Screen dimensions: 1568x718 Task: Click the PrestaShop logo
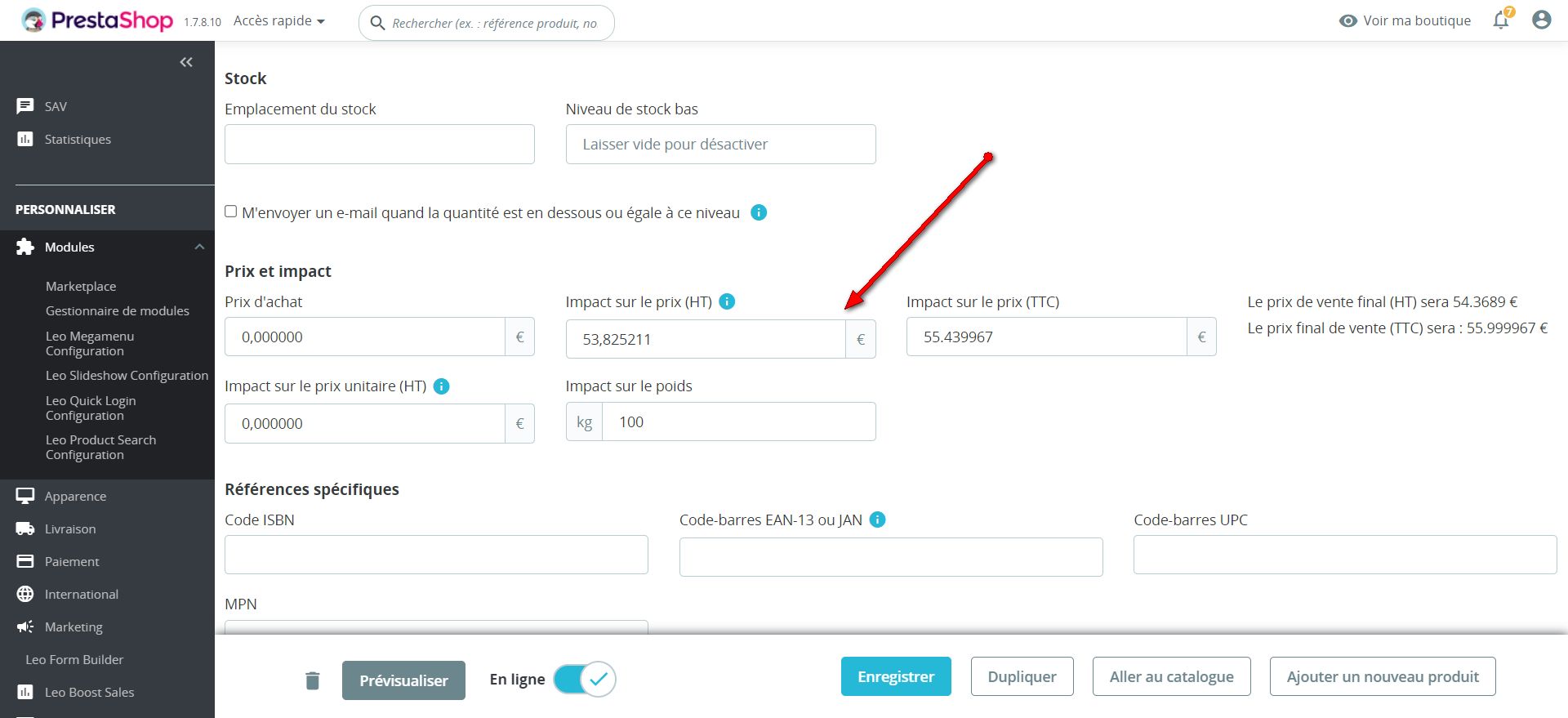tap(98, 20)
